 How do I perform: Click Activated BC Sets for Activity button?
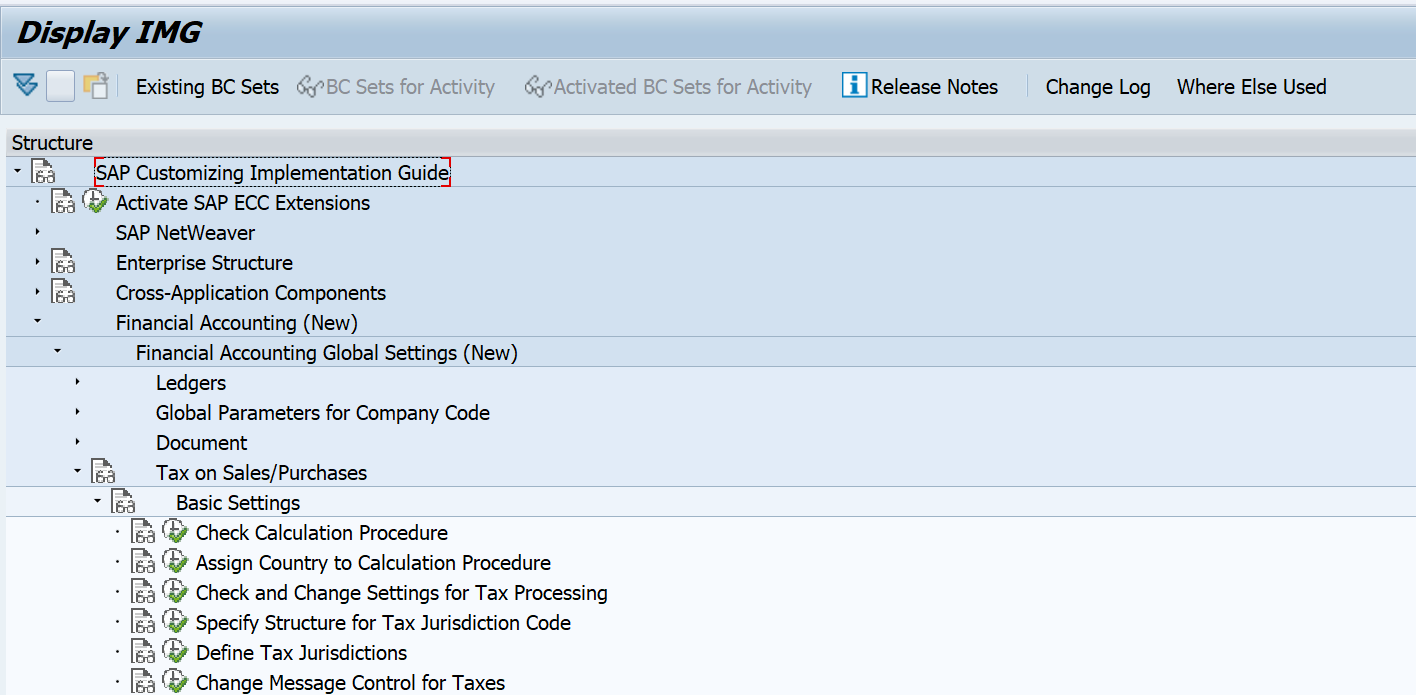[668, 87]
